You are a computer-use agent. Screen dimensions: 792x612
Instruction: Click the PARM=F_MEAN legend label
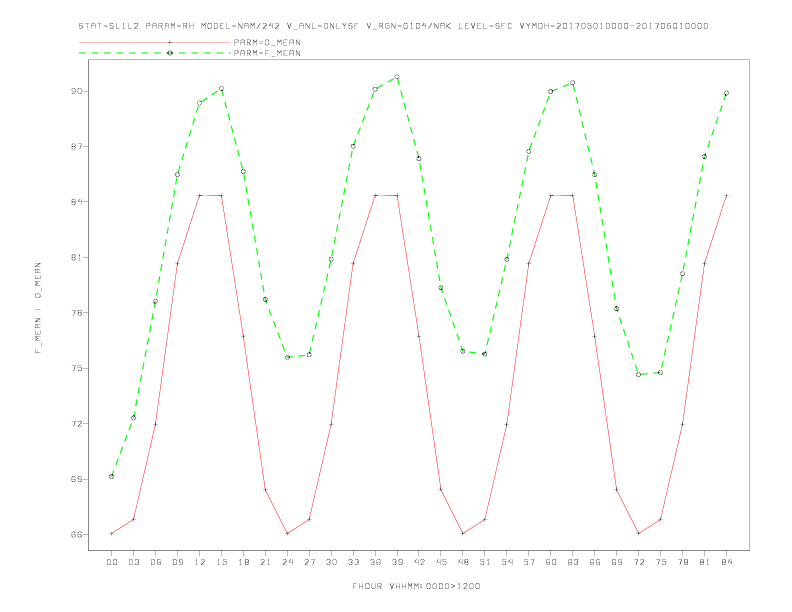pyautogui.click(x=267, y=53)
